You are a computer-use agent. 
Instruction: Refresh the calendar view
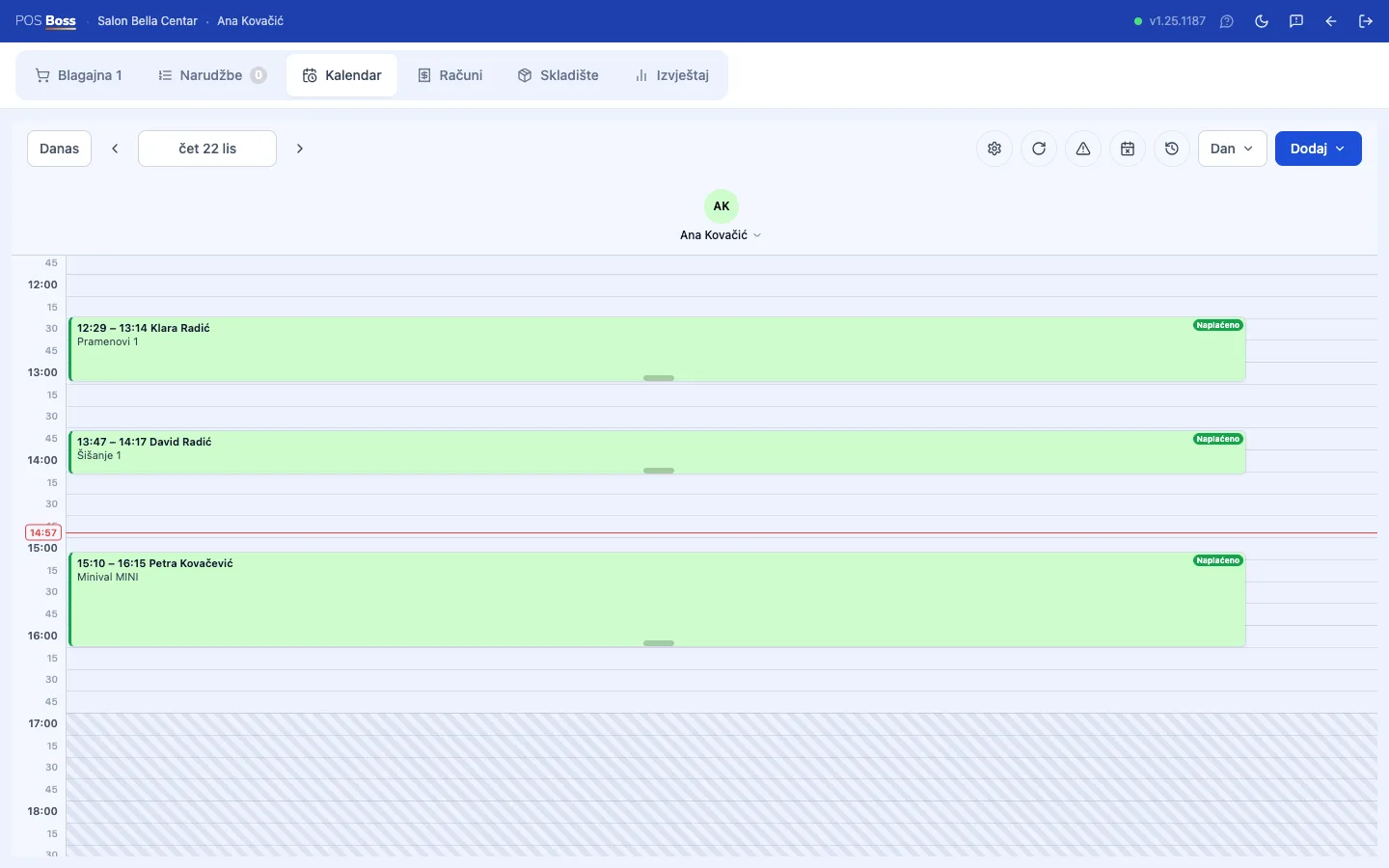[1039, 149]
